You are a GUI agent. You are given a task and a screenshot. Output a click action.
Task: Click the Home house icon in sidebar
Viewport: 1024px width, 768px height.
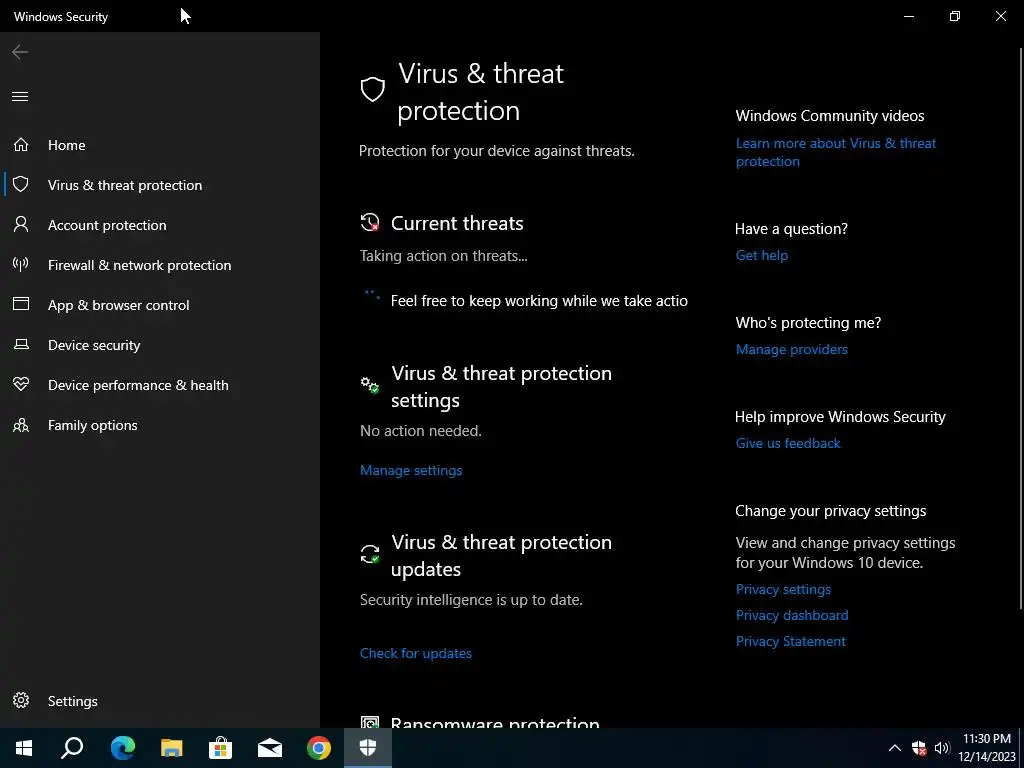click(21, 144)
